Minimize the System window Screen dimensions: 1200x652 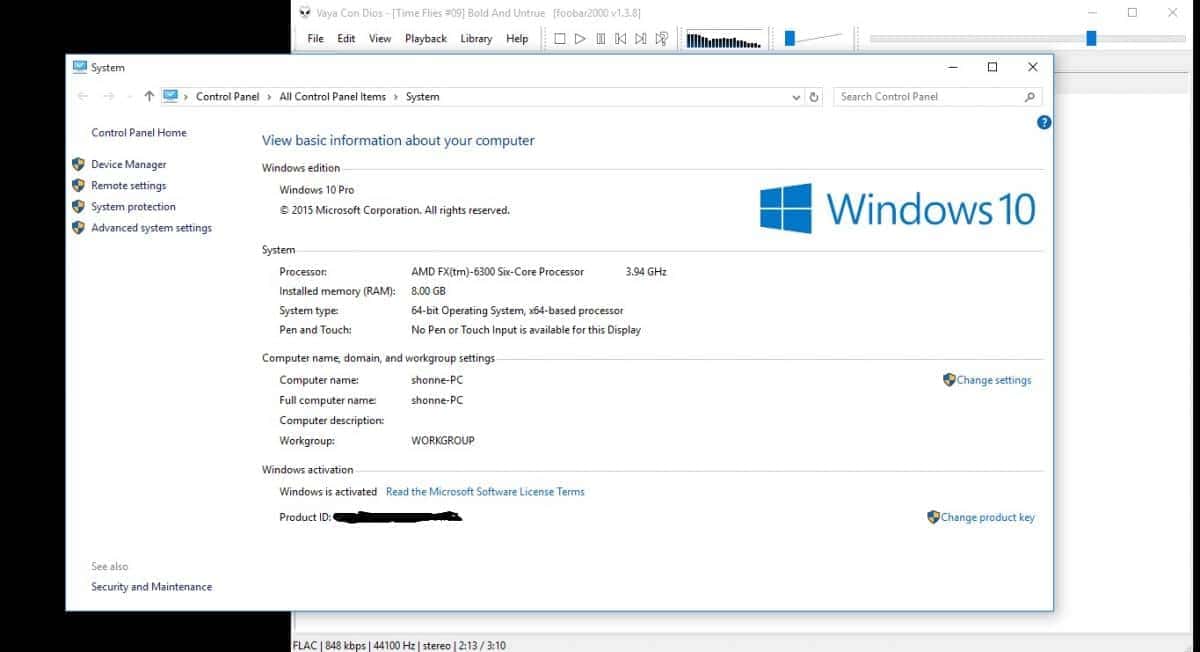tap(951, 67)
